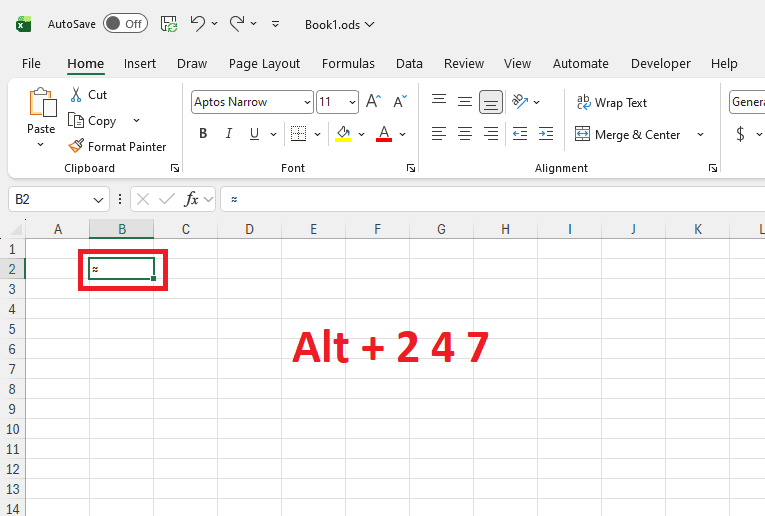Click the Borders icon
The height and width of the screenshot is (516, 765).
[298, 134]
